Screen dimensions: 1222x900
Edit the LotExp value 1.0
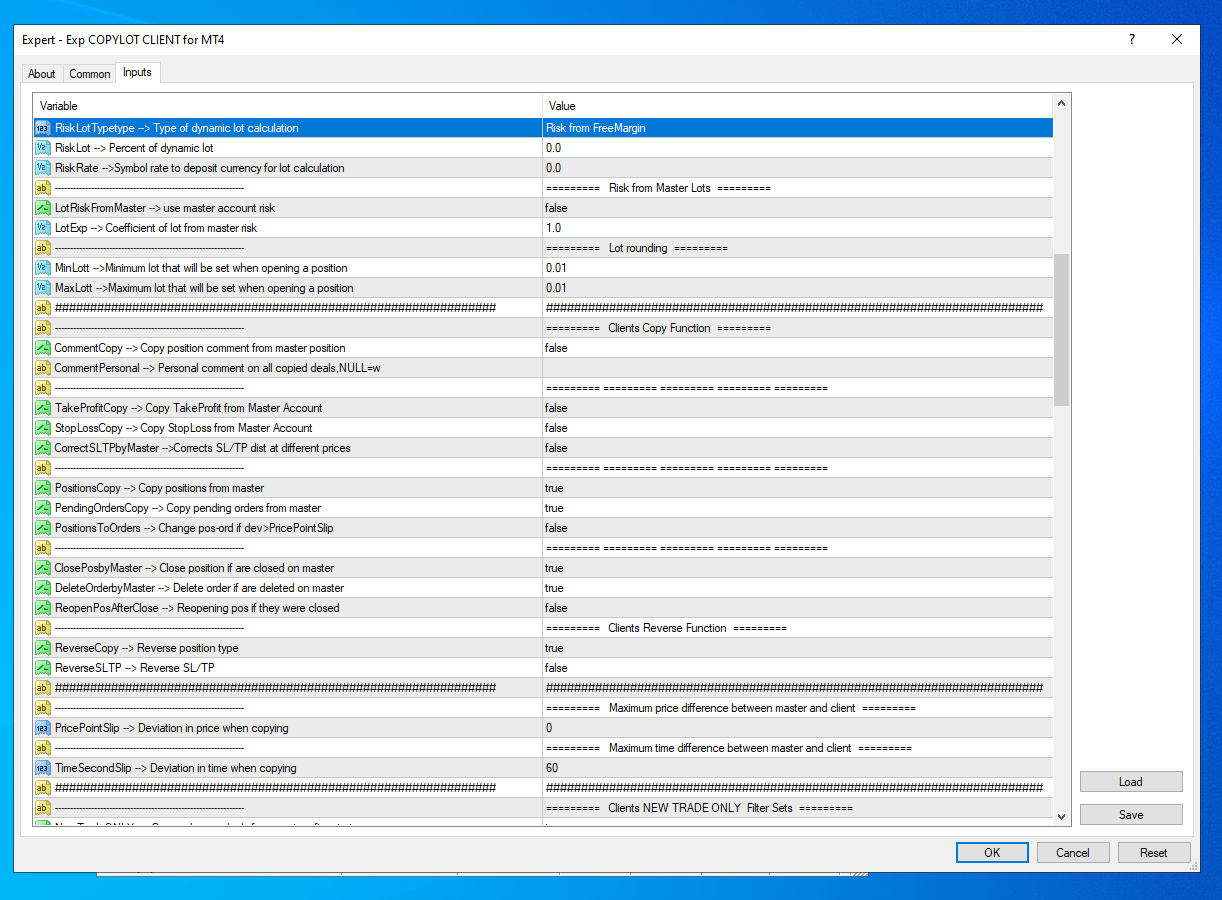coord(797,228)
